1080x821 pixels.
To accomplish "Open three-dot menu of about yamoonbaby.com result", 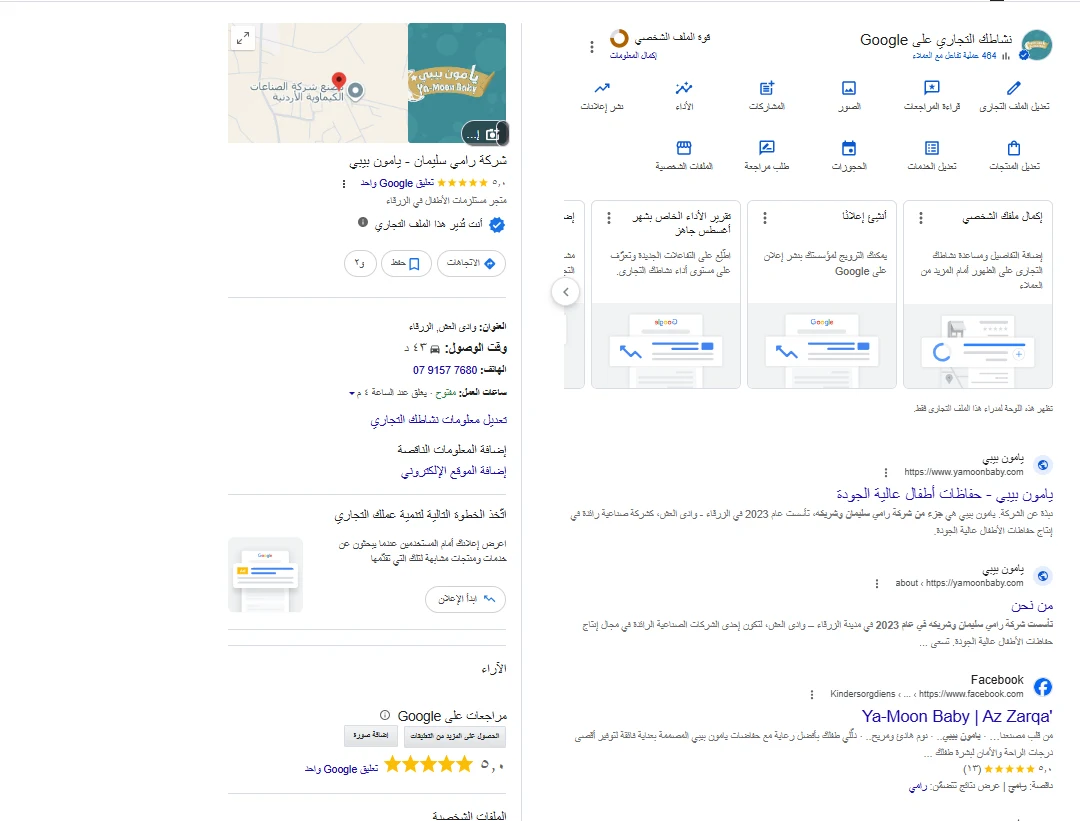I will tap(877, 583).
